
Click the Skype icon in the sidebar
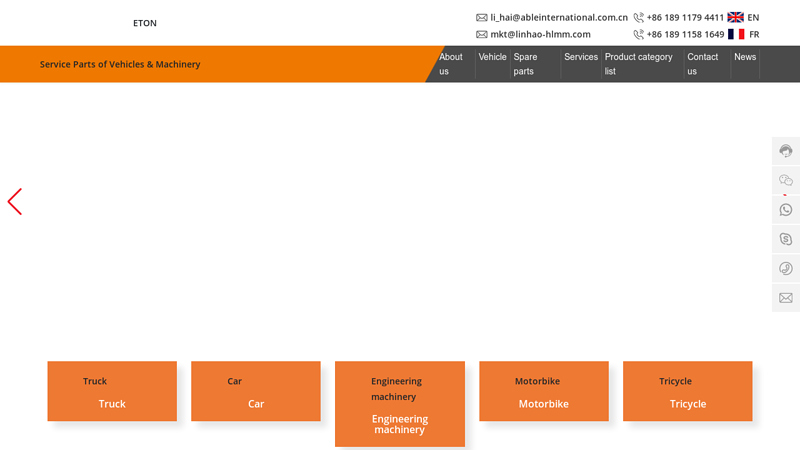pos(786,239)
